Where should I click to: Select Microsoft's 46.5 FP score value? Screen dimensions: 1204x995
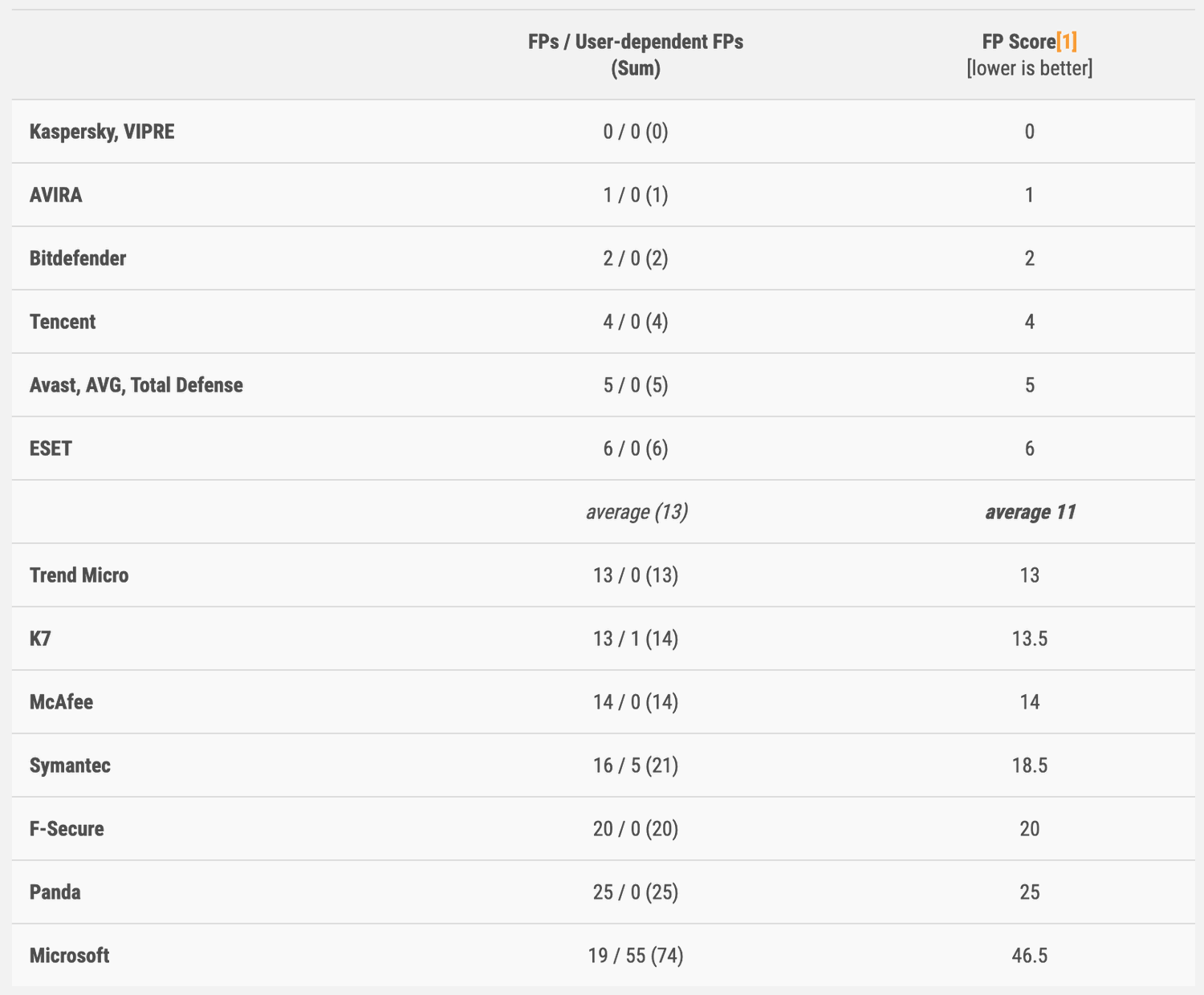[1030, 956]
